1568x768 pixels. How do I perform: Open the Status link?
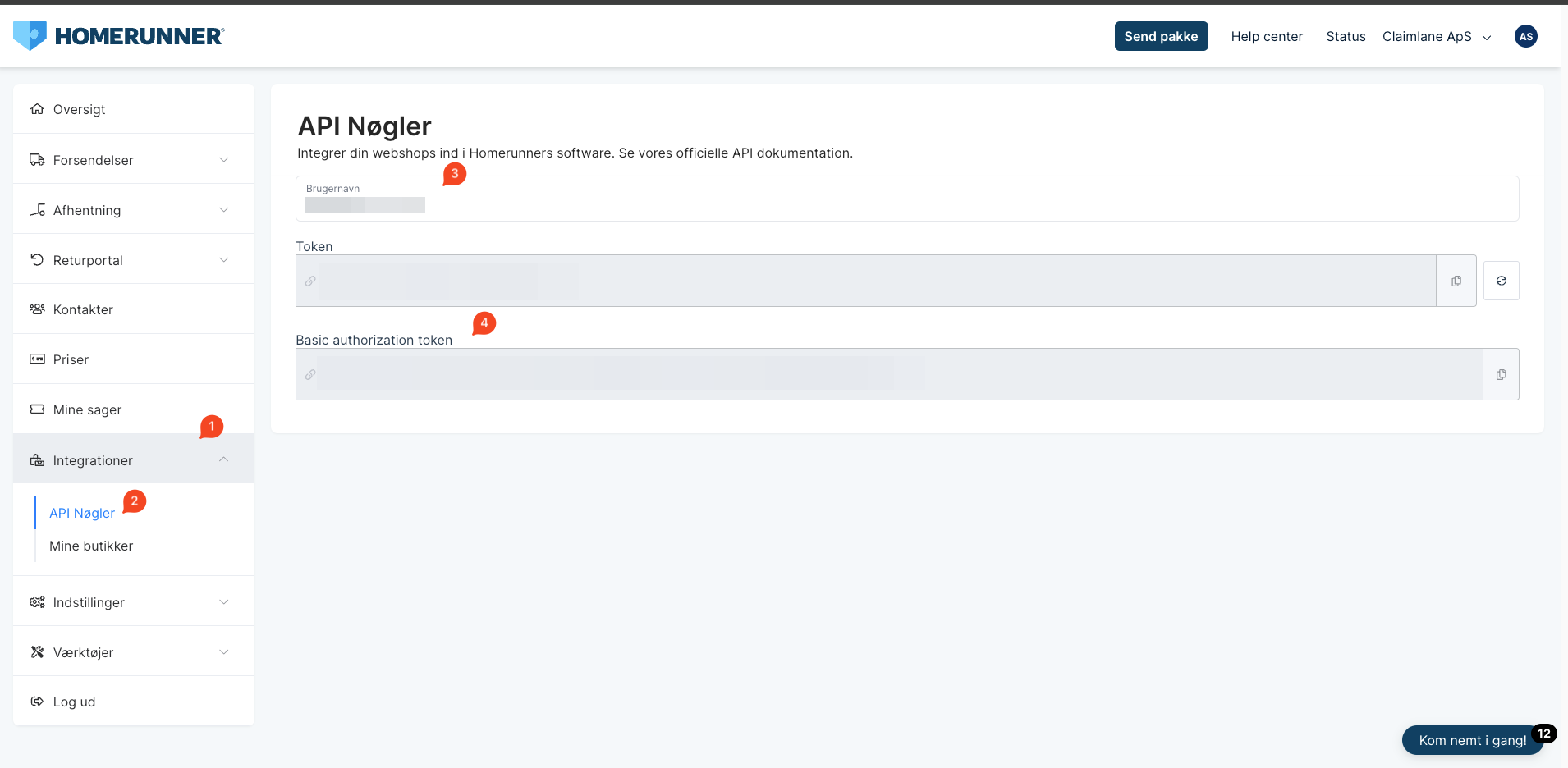click(x=1346, y=36)
